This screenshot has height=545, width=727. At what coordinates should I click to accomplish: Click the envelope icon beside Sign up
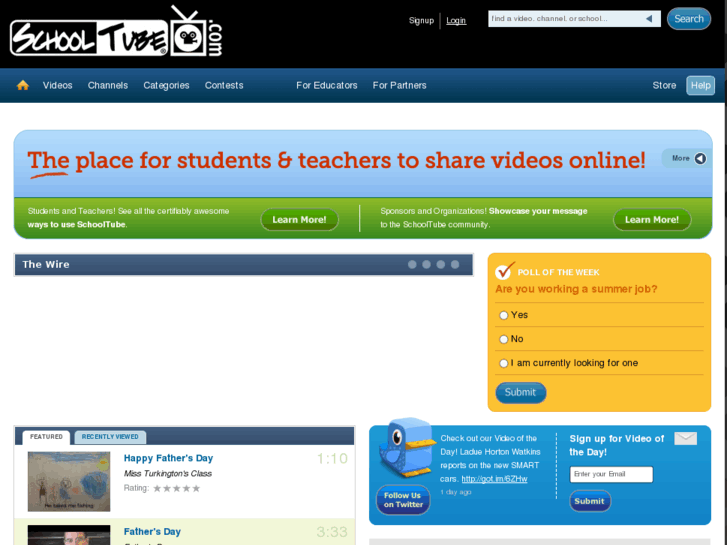point(685,438)
